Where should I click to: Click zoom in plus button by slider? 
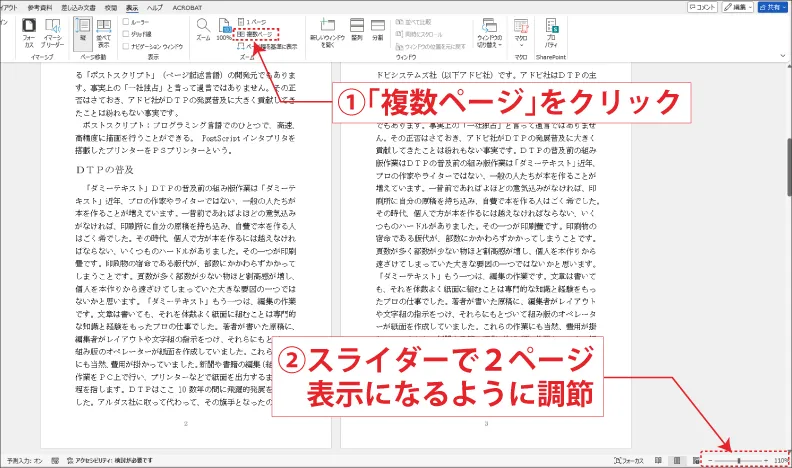click(766, 460)
